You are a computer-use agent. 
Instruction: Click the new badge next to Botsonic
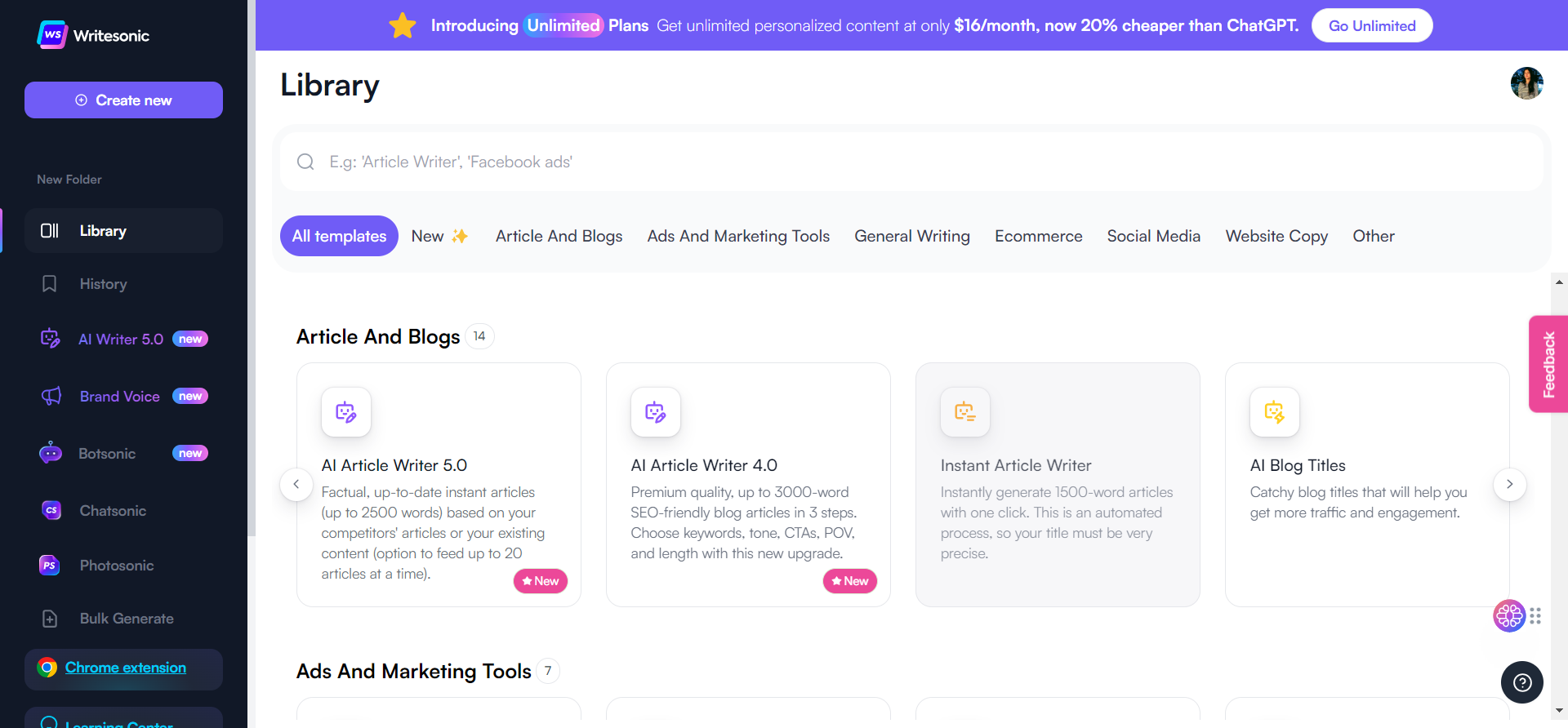tap(190, 453)
